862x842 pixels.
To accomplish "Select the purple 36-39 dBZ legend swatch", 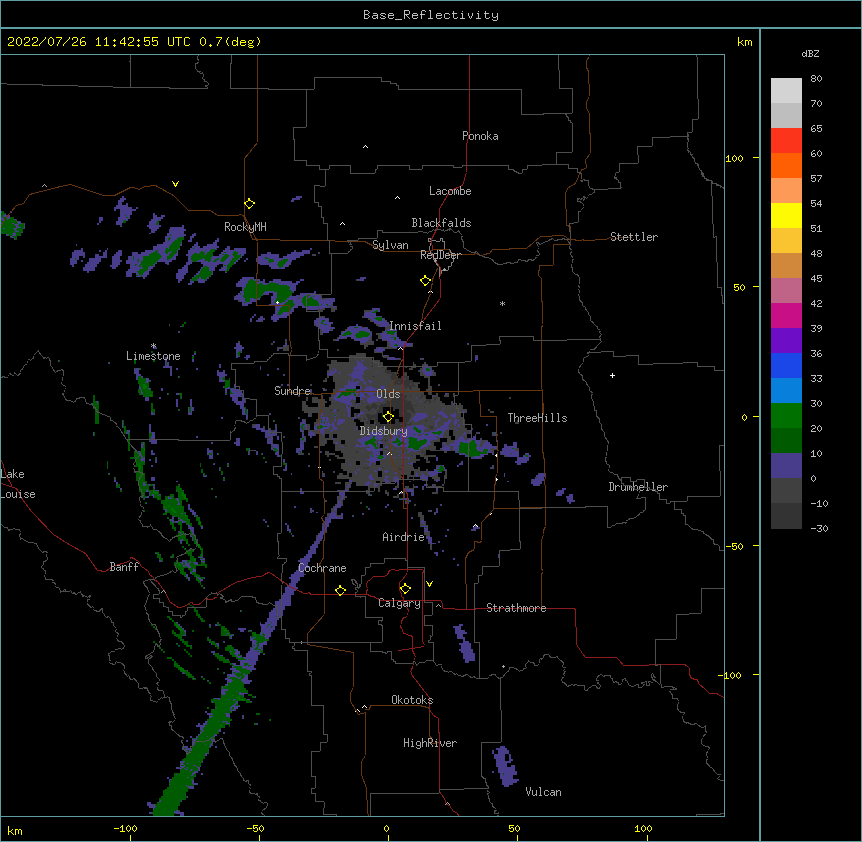I will 786,341.
